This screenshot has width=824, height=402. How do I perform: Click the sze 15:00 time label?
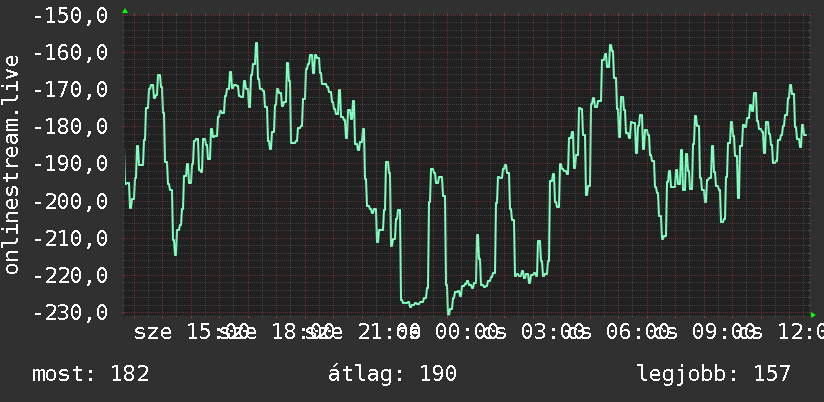click(191, 332)
